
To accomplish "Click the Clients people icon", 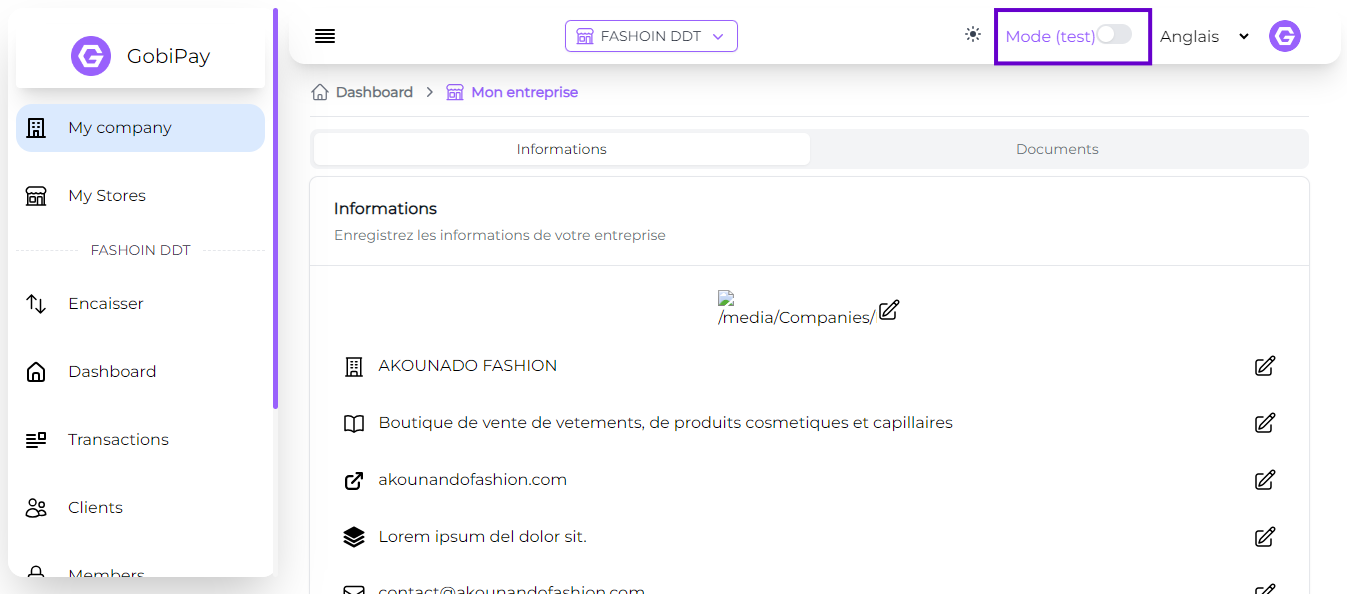I will 36,508.
